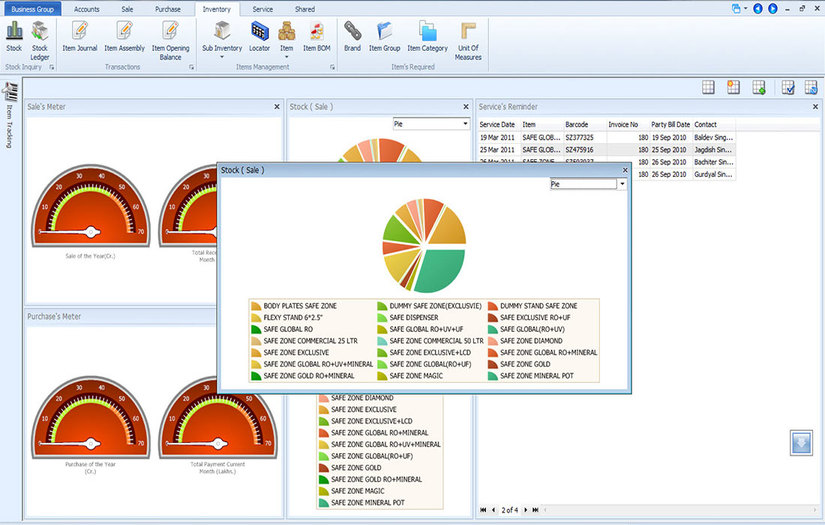Click the grid icon with green plus

[759, 87]
